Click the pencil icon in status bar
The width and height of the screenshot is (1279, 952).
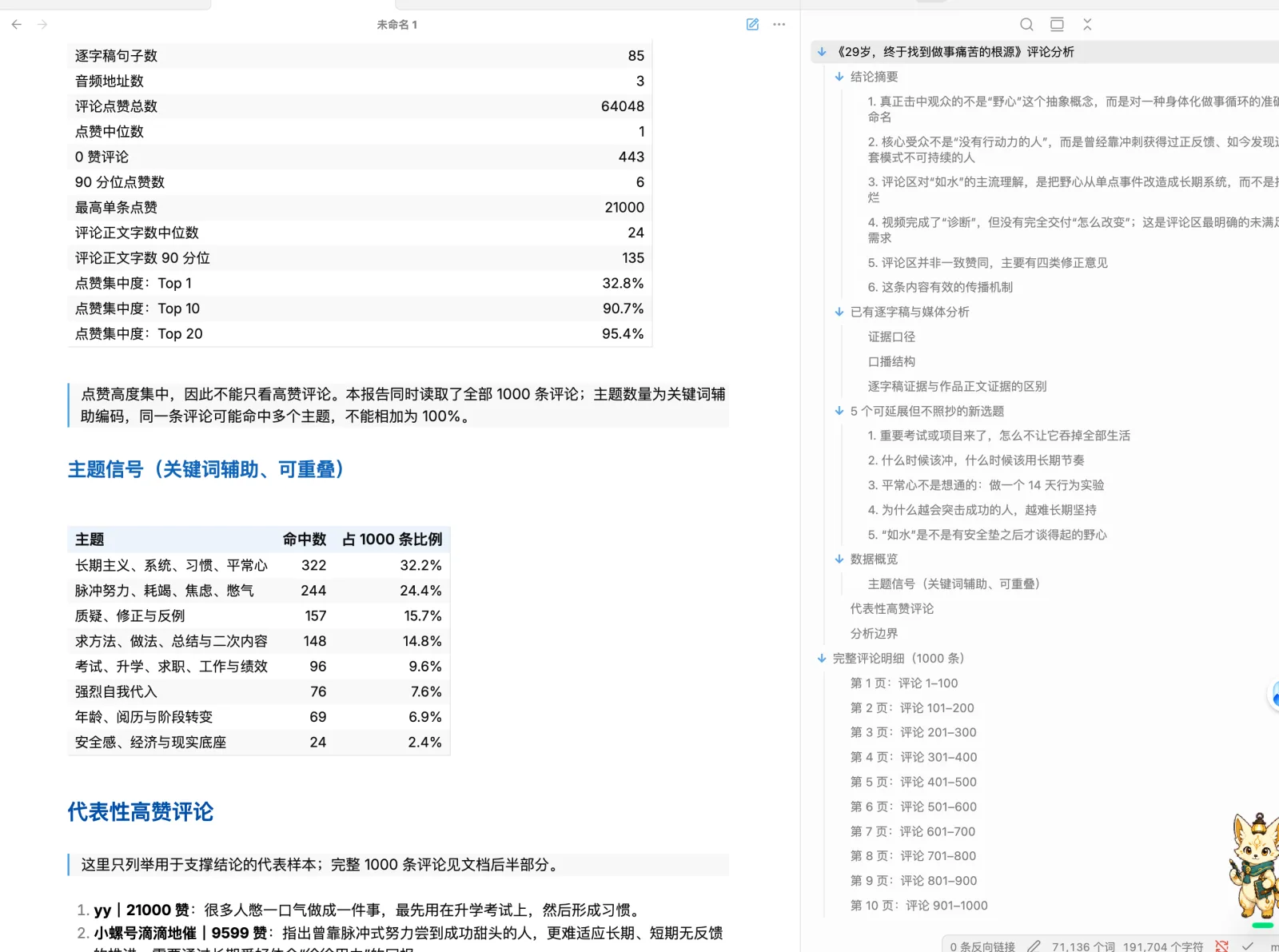[1034, 946]
